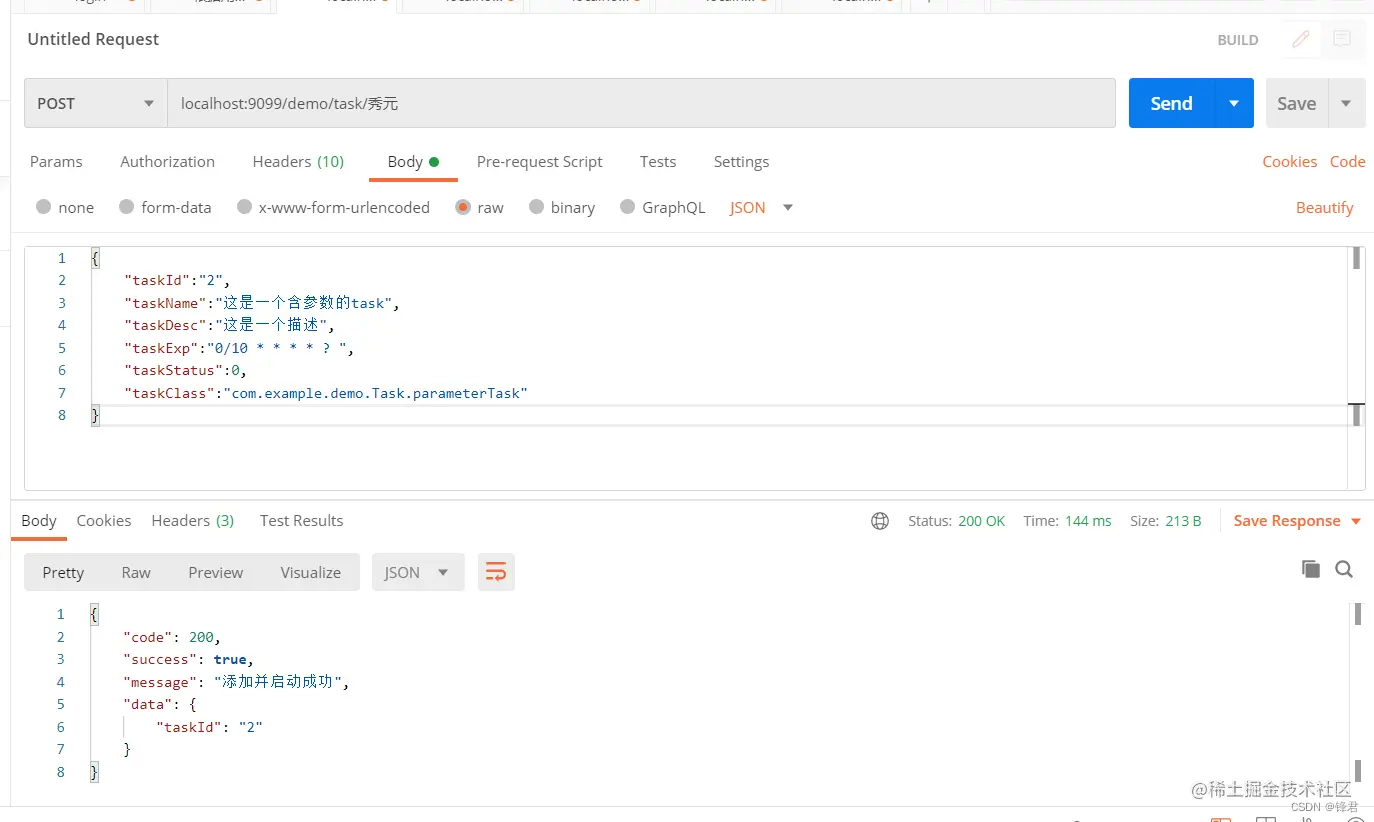Select the form-data radio option
This screenshot has width=1374, height=822.
coord(126,207)
